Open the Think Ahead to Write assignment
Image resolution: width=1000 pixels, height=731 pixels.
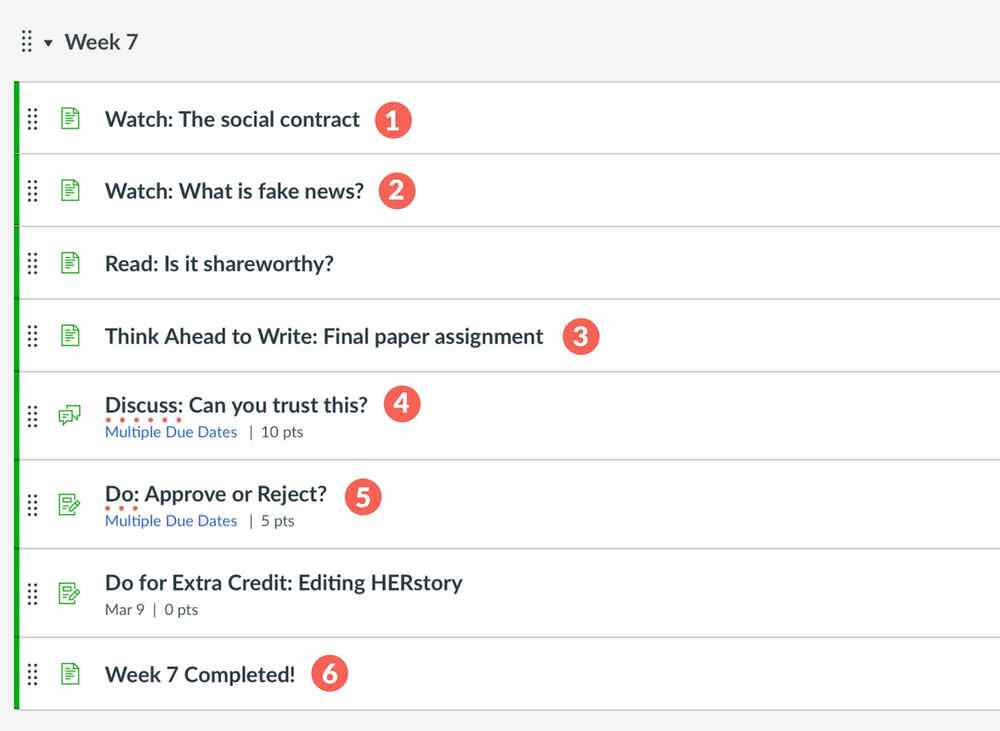323,336
